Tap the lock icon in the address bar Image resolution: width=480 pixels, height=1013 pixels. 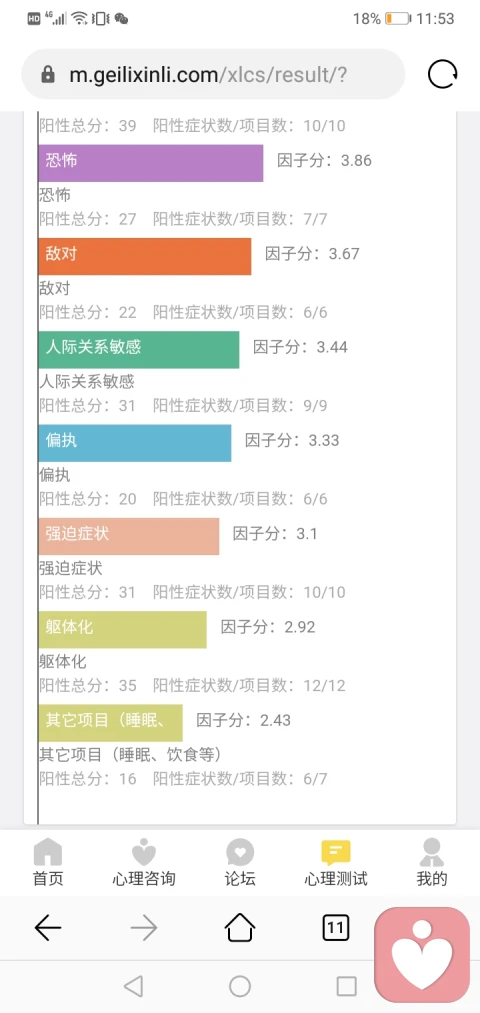(48, 75)
